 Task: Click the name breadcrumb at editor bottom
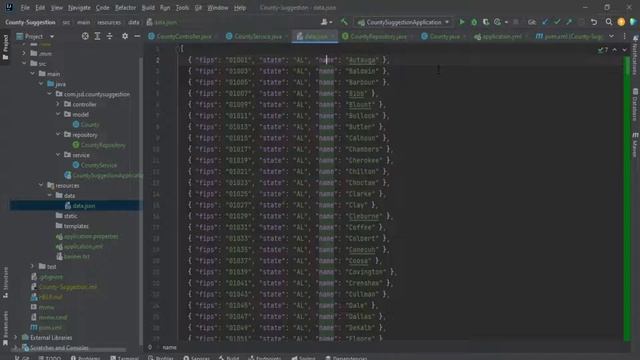tap(169, 347)
